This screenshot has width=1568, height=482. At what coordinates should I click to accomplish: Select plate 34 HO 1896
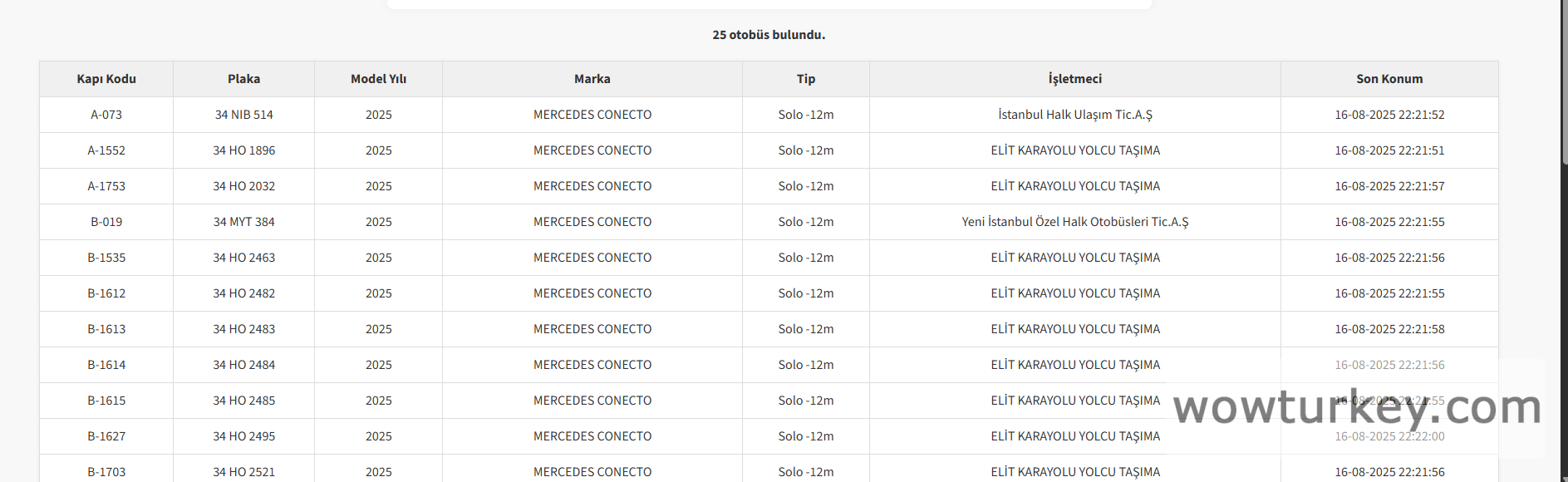tap(243, 150)
